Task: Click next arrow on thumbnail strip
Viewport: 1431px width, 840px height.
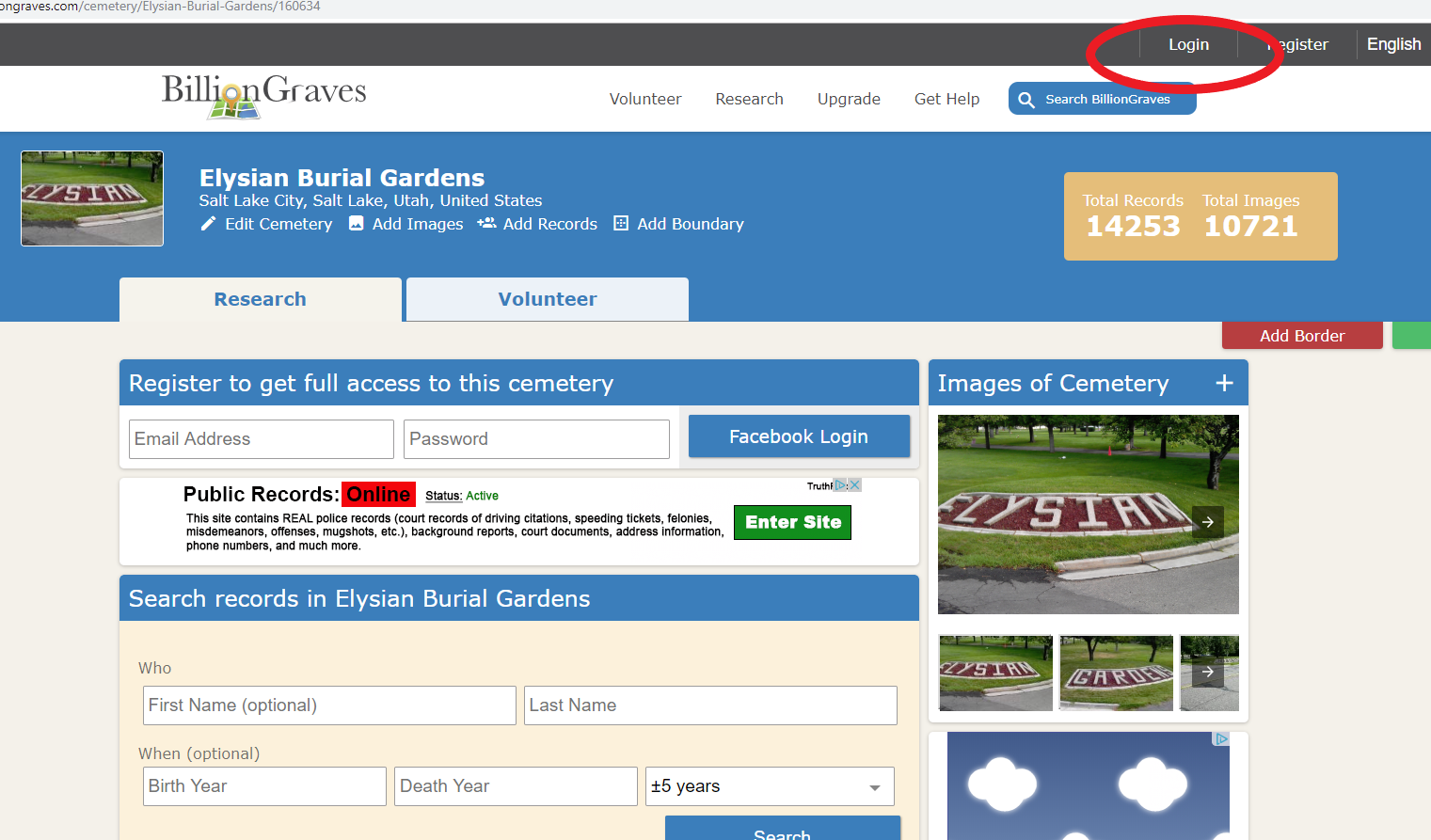Action: [x=1208, y=672]
